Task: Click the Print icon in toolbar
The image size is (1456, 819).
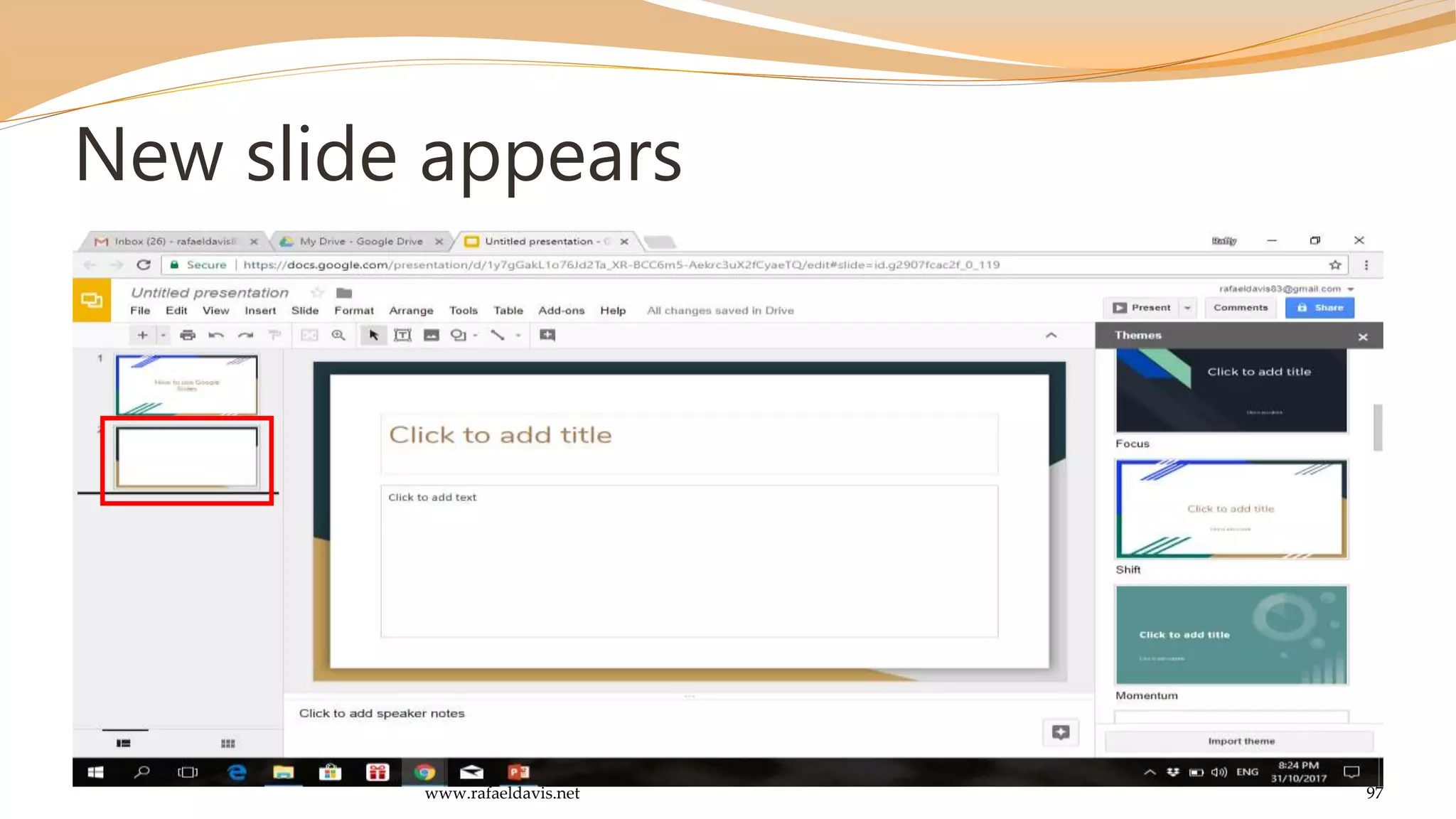Action: pyautogui.click(x=188, y=335)
